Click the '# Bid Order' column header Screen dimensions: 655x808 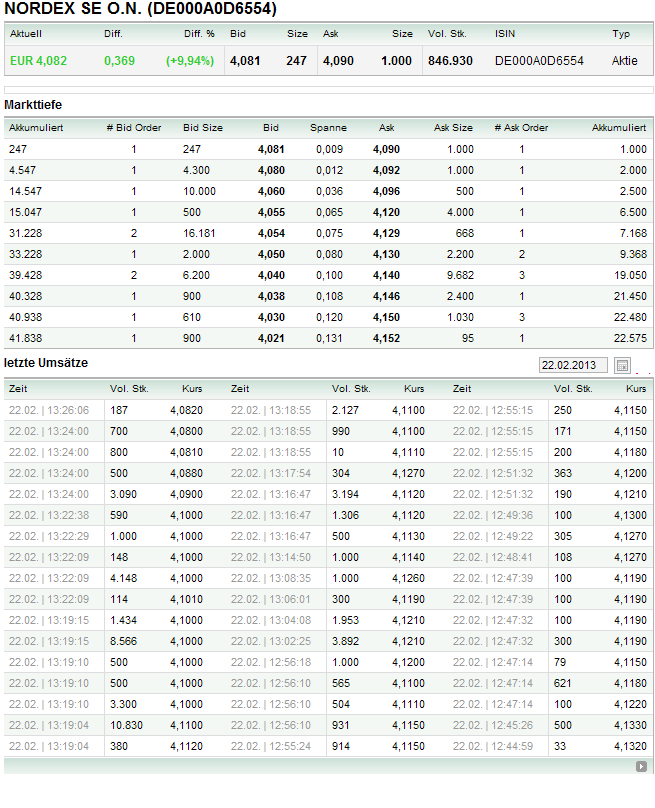[134, 128]
